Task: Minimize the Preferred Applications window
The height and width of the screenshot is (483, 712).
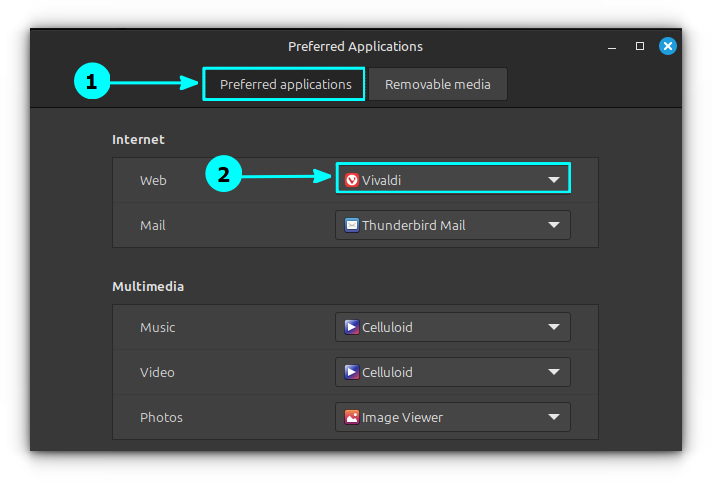Action: (611, 46)
